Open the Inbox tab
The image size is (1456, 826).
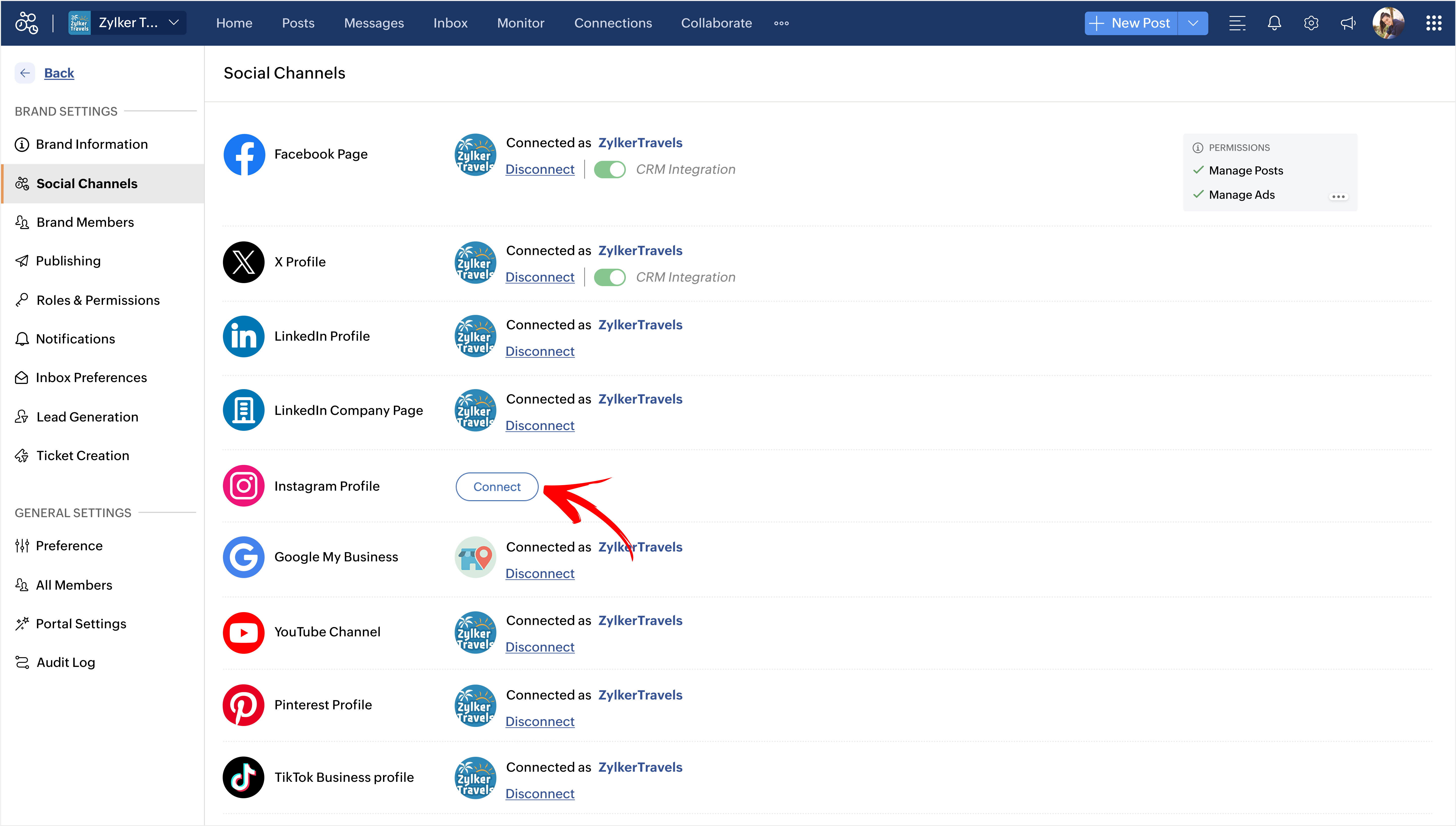[x=450, y=23]
